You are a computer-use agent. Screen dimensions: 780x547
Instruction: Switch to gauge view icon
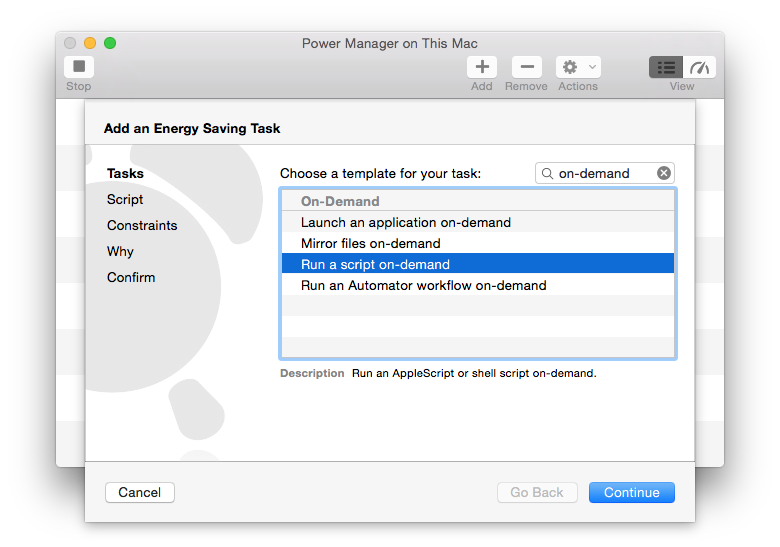pyautogui.click(x=699, y=67)
